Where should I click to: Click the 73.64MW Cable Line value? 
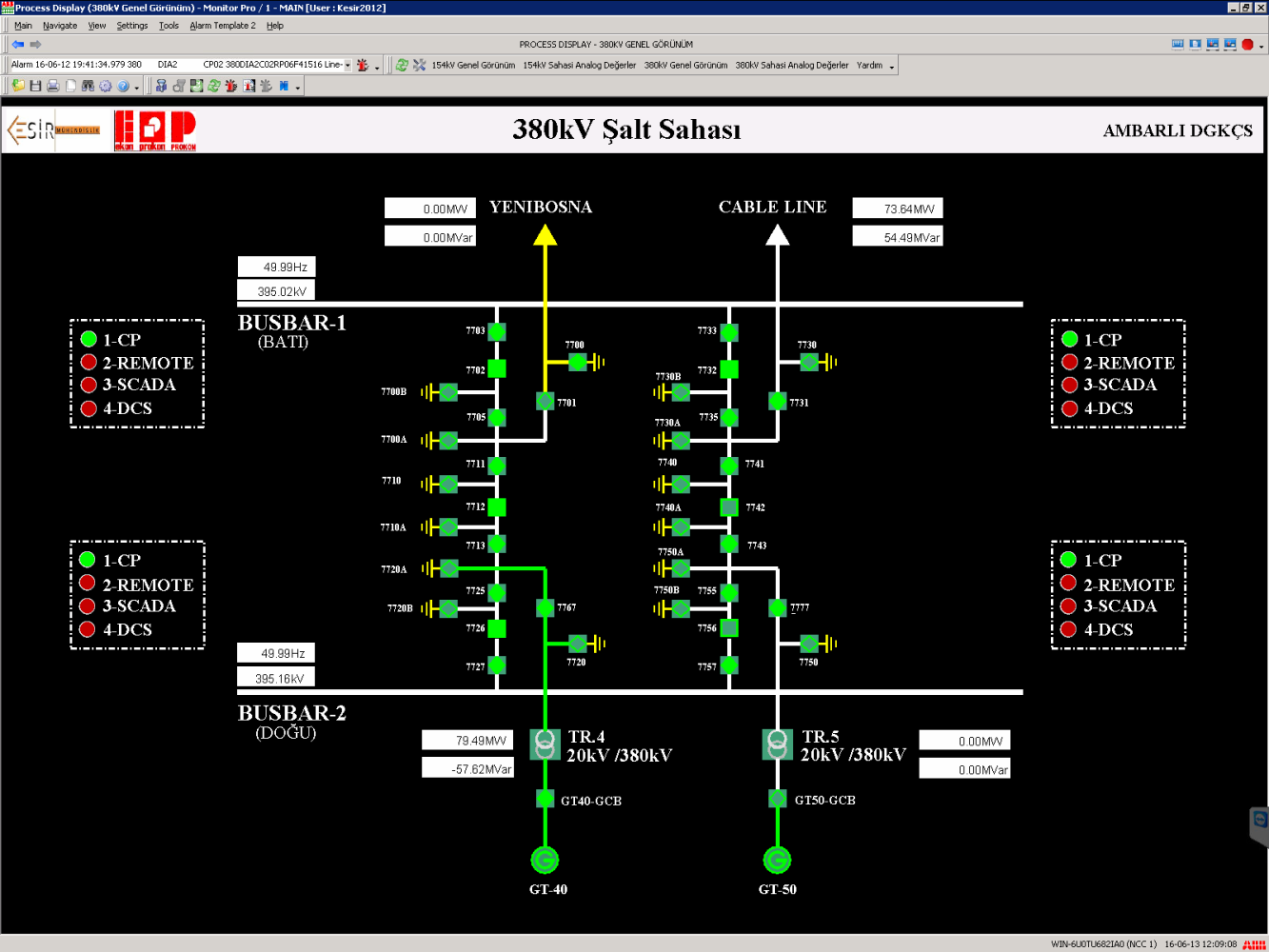click(x=897, y=208)
